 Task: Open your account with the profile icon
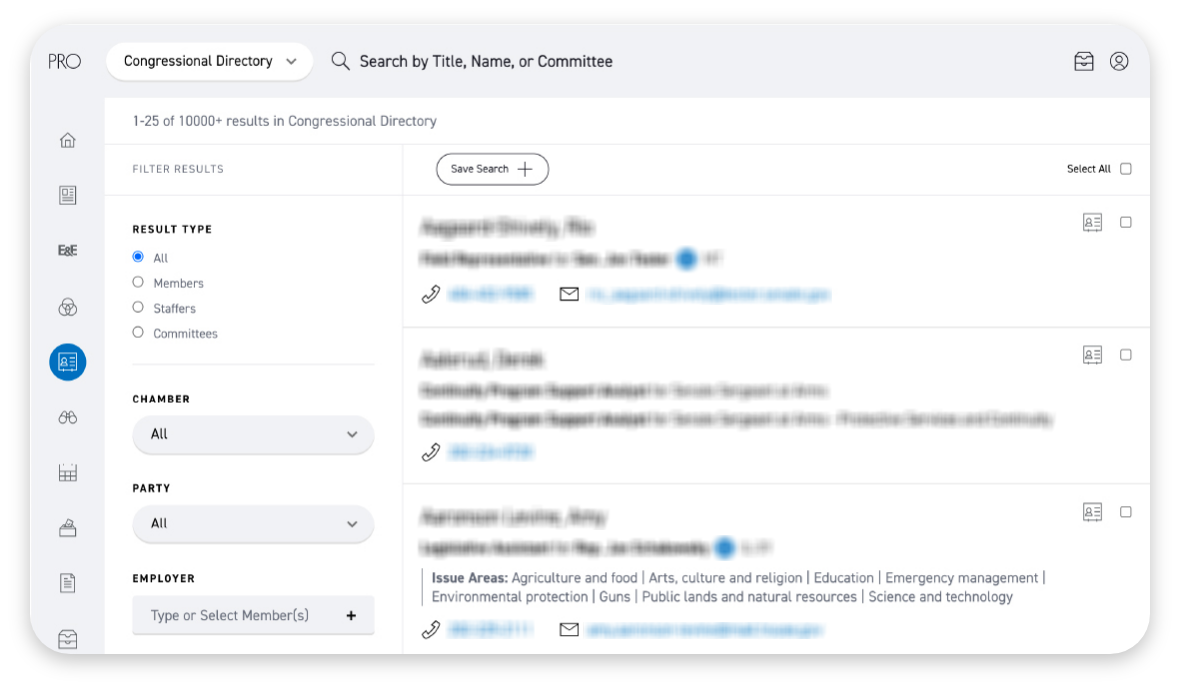1120,61
